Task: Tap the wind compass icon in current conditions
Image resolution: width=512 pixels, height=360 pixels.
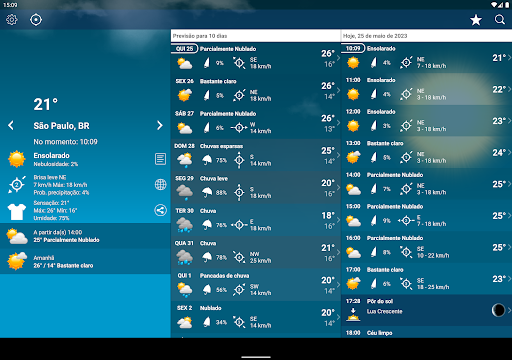Action: pyautogui.click(x=17, y=184)
